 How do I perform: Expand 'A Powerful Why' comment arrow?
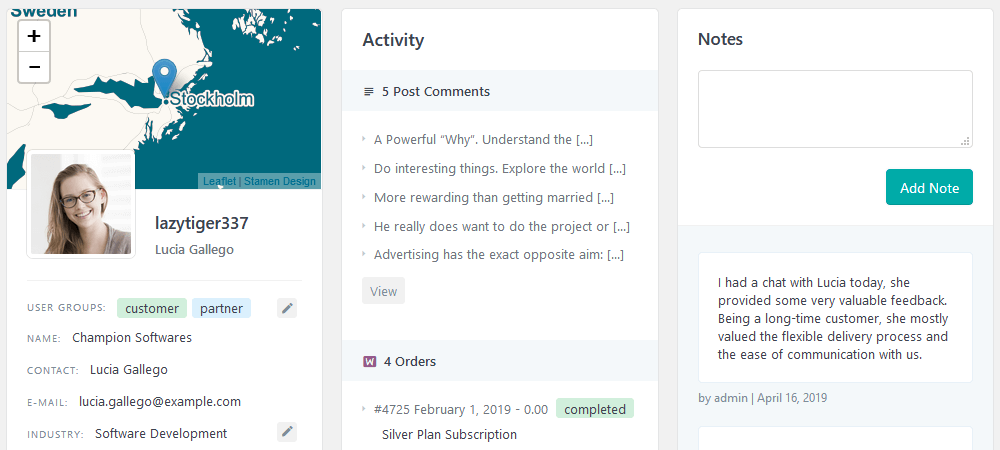[x=364, y=138]
